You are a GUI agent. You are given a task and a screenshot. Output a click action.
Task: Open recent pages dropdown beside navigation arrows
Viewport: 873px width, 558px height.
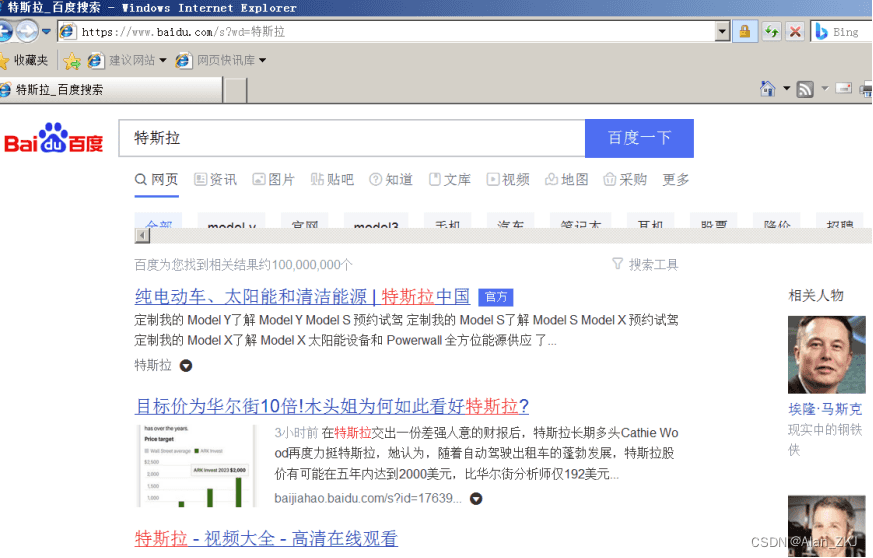click(x=46, y=31)
